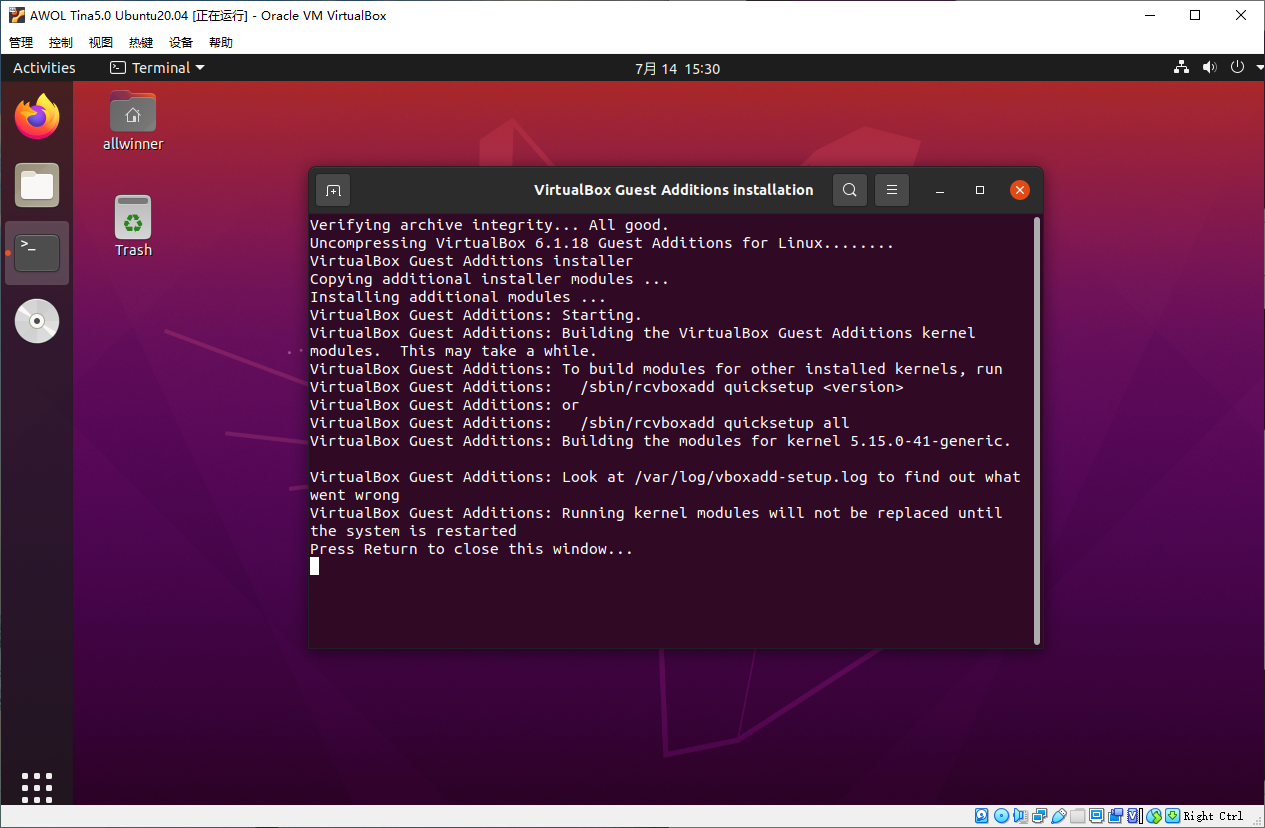Open the 设备 menu in VirtualBox
The width and height of the screenshot is (1265, 828).
click(181, 43)
